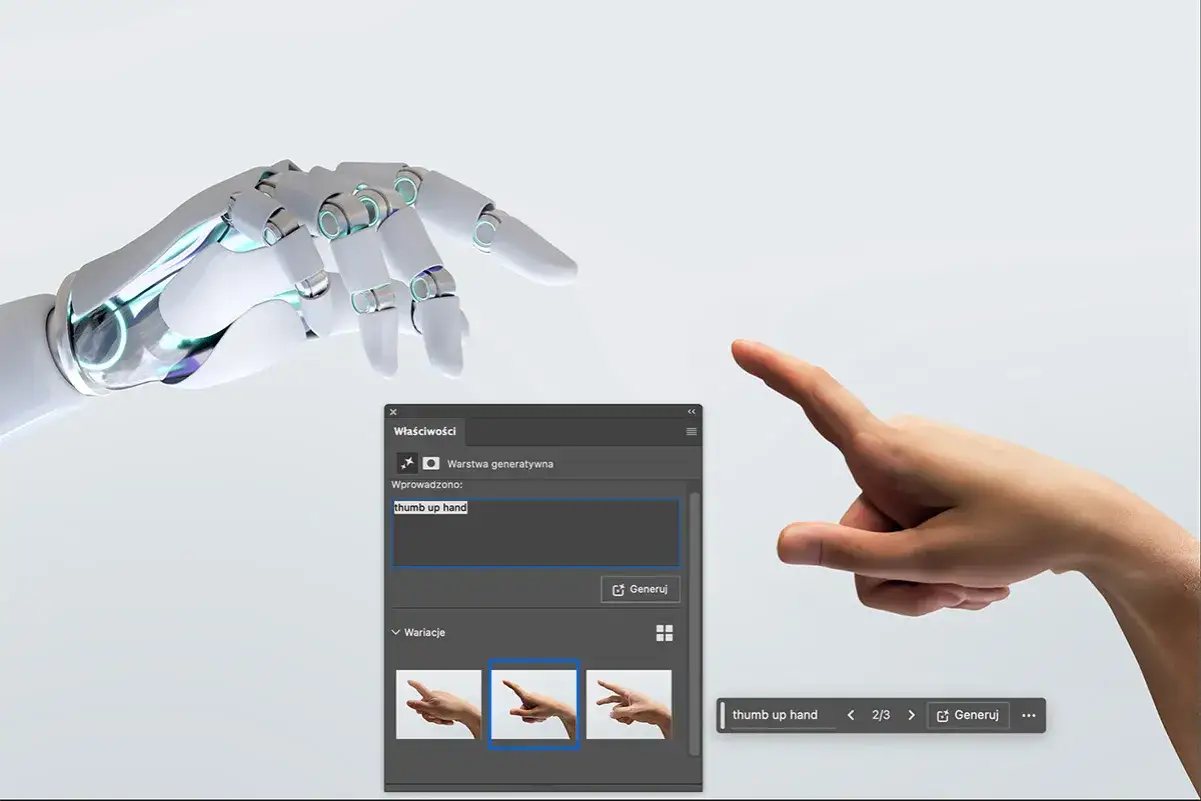Select the third hand variation thumbnail
This screenshot has height=801, width=1201.
(x=628, y=704)
